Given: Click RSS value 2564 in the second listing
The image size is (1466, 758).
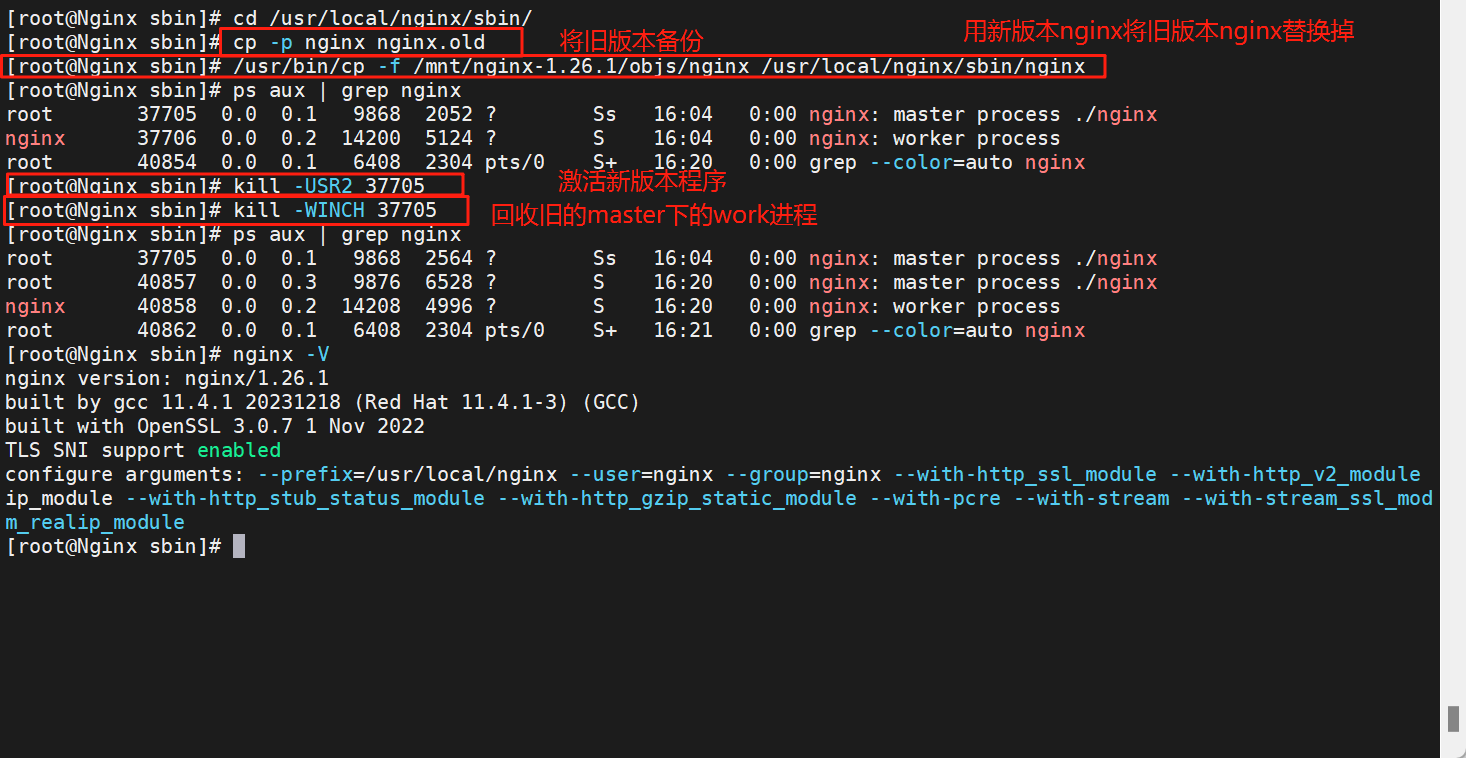Looking at the screenshot, I should coord(449,258).
